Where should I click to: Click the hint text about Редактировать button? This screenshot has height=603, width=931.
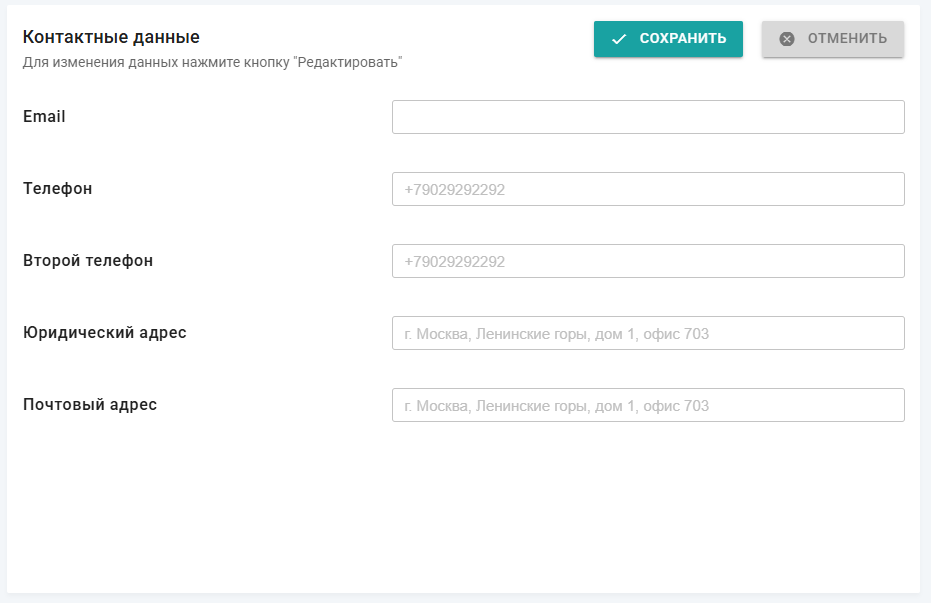click(213, 62)
